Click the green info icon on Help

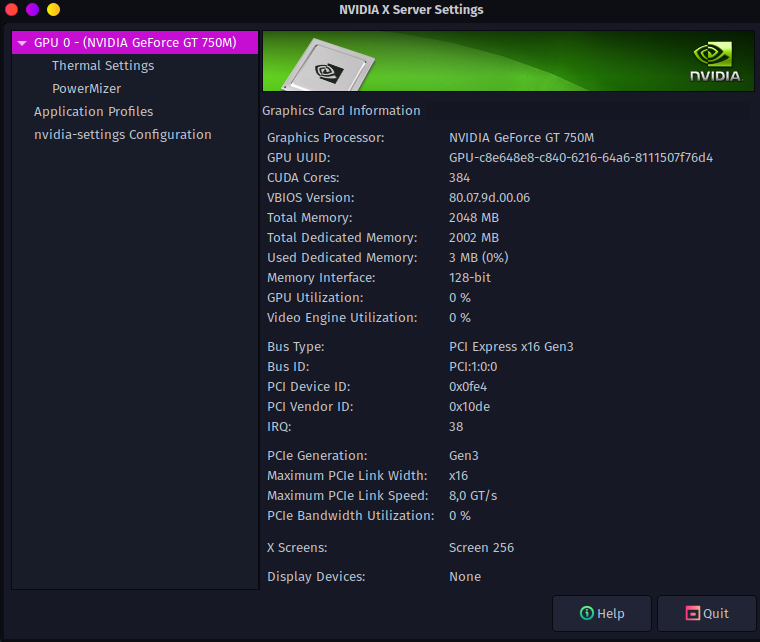click(x=586, y=613)
